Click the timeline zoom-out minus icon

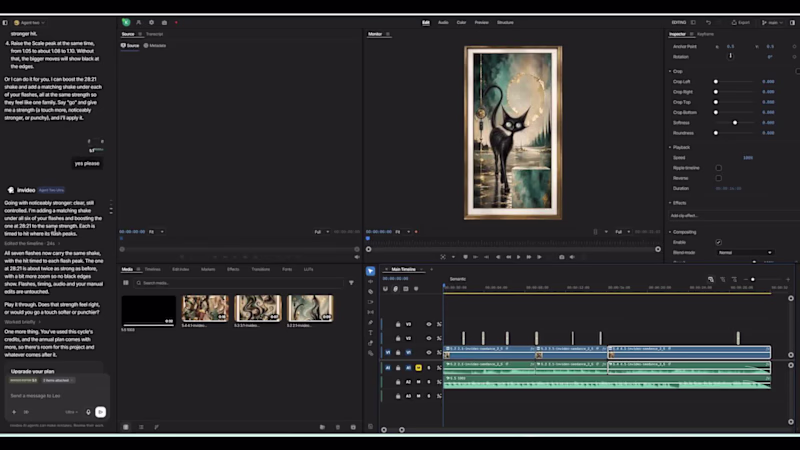[x=745, y=280]
